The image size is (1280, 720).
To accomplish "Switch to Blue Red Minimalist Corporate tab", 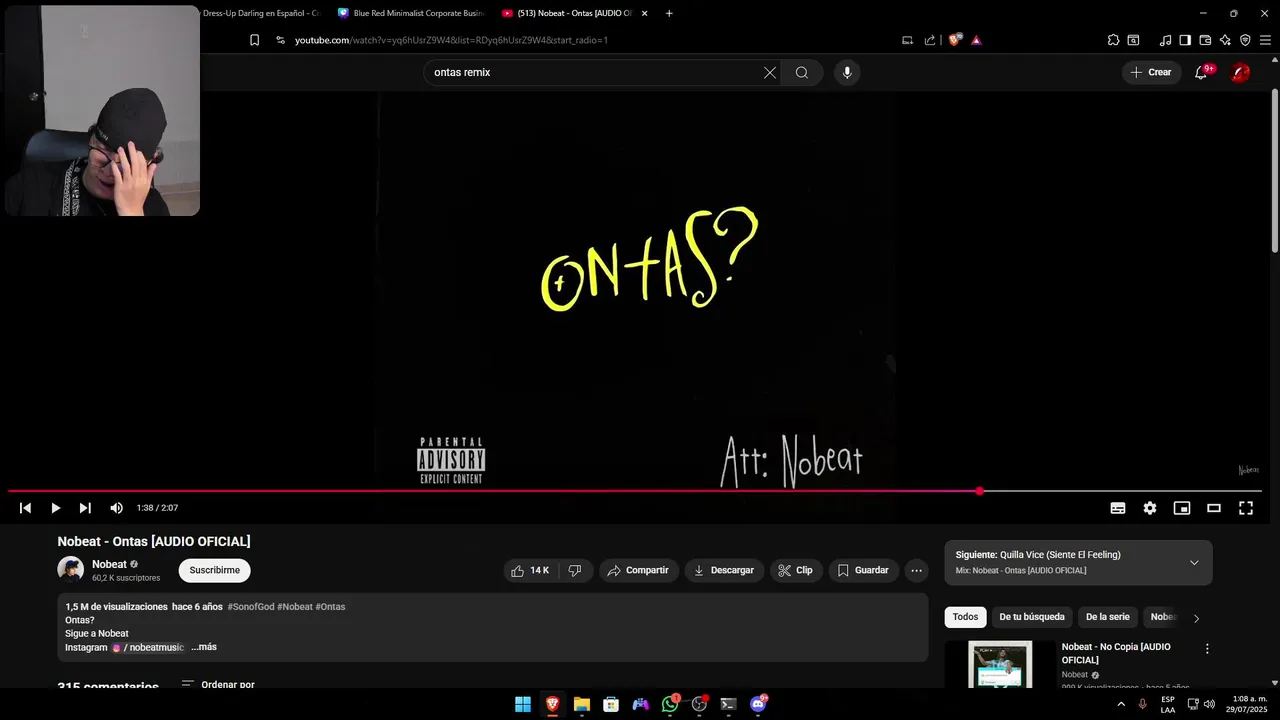I will tap(410, 13).
